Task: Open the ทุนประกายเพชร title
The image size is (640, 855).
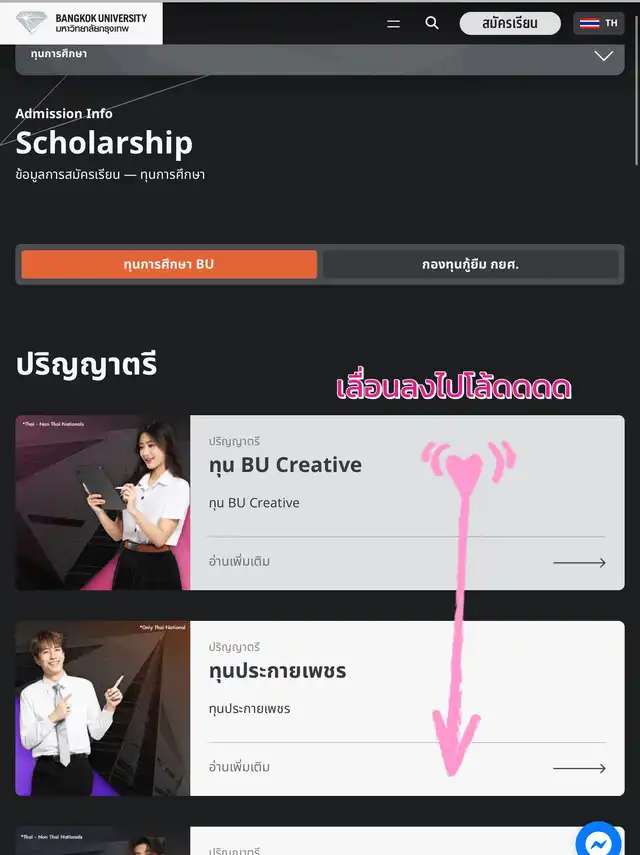Action: 277,671
